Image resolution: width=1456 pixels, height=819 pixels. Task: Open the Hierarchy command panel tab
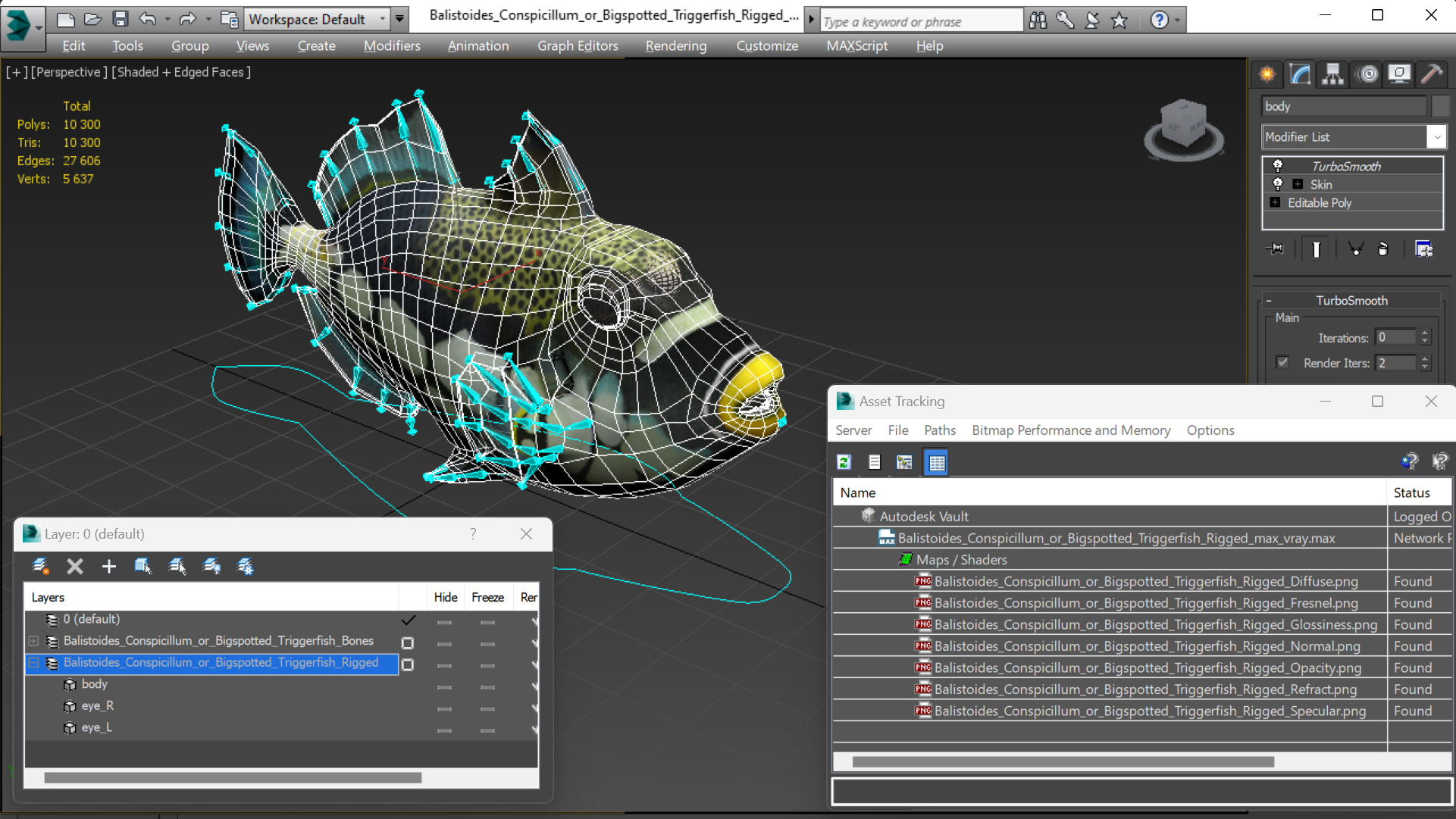tap(1332, 73)
